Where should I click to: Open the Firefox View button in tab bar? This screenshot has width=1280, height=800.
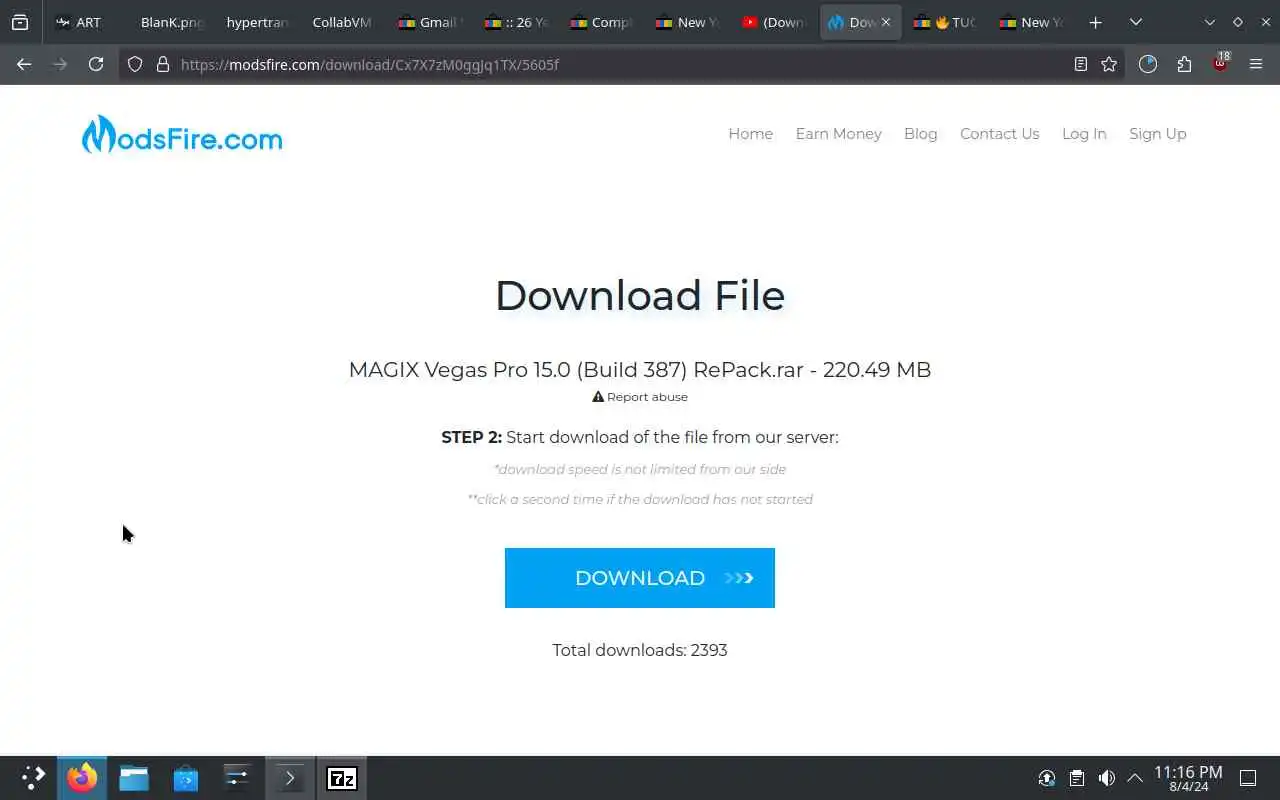coord(20,22)
